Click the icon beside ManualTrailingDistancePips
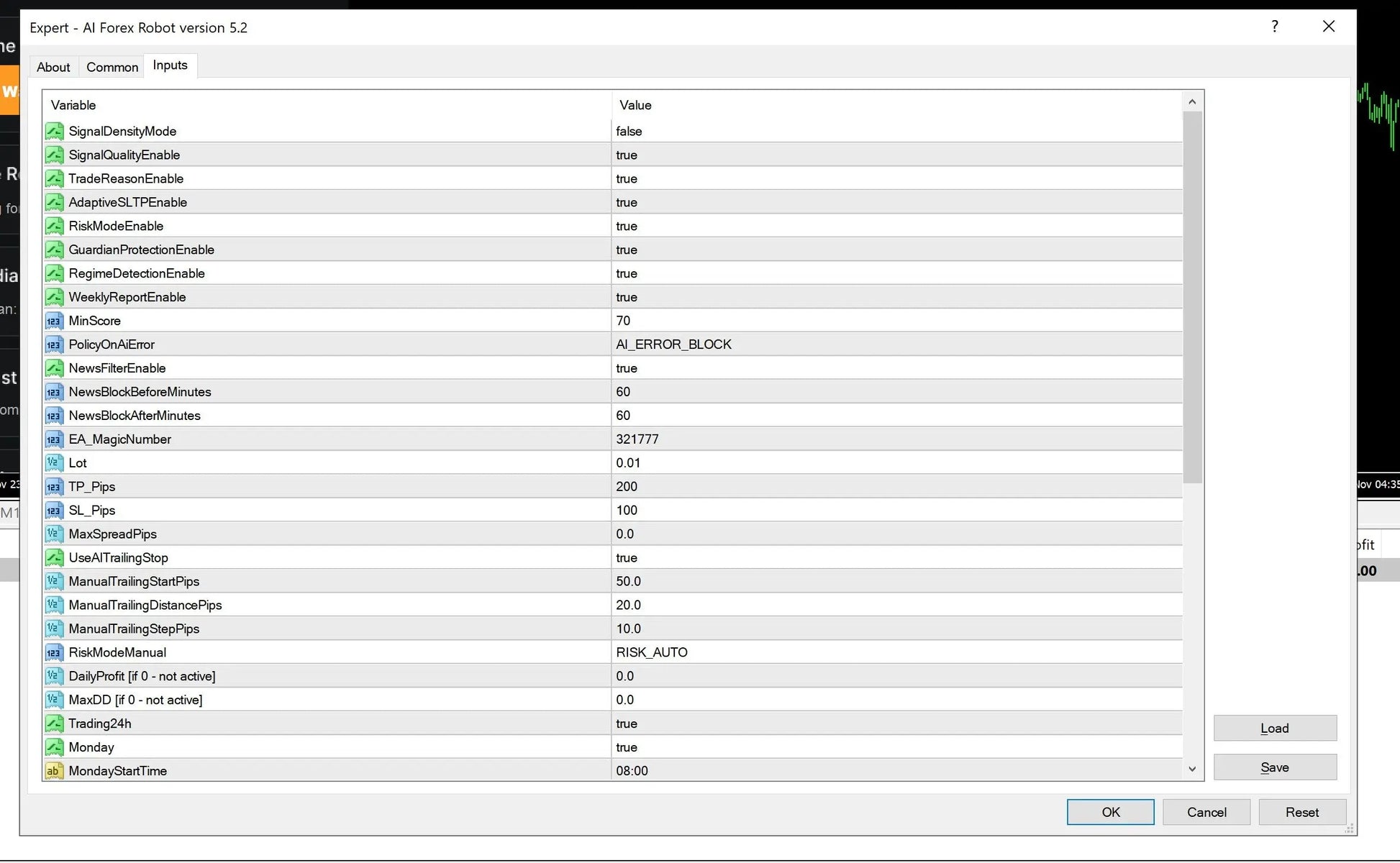1400x863 pixels. (x=54, y=605)
